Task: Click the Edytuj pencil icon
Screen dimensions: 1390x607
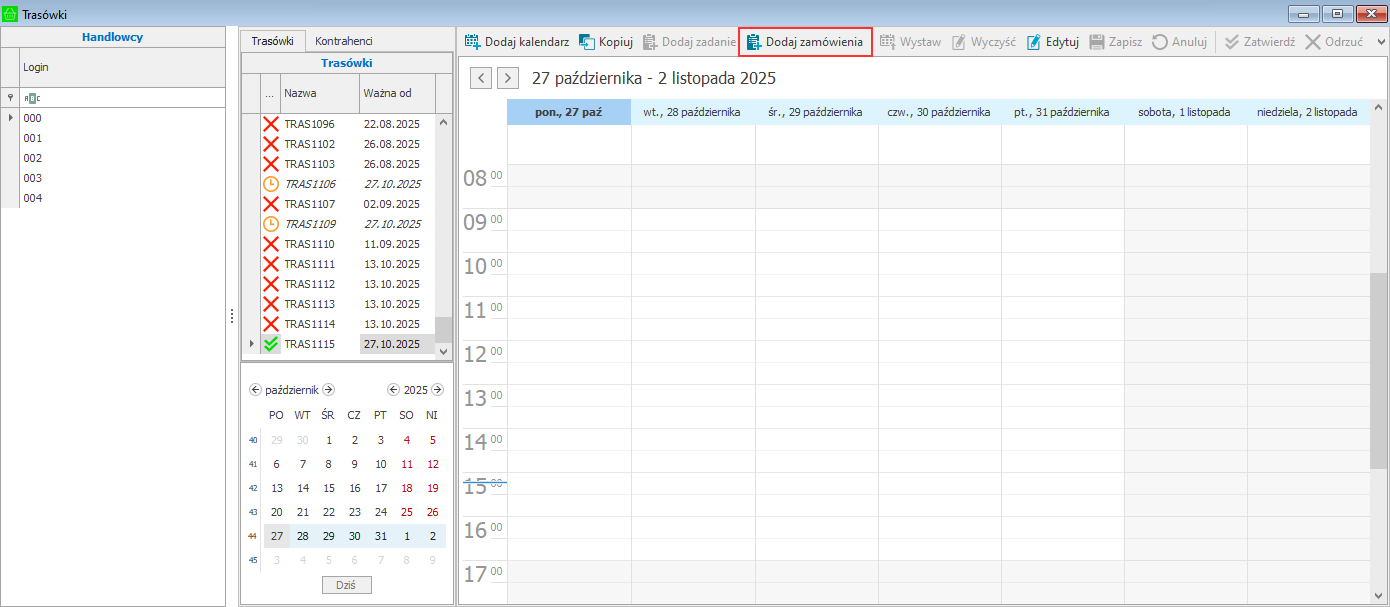Action: (x=1034, y=42)
